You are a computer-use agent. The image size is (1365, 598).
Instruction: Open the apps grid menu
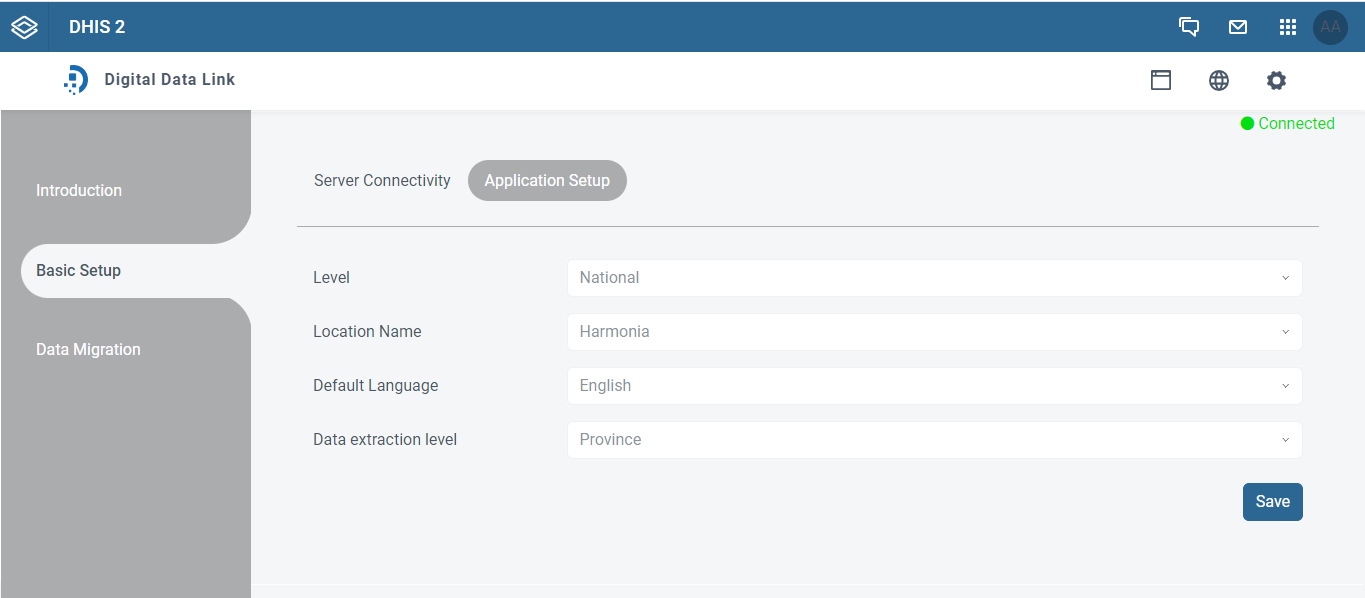coord(1288,27)
